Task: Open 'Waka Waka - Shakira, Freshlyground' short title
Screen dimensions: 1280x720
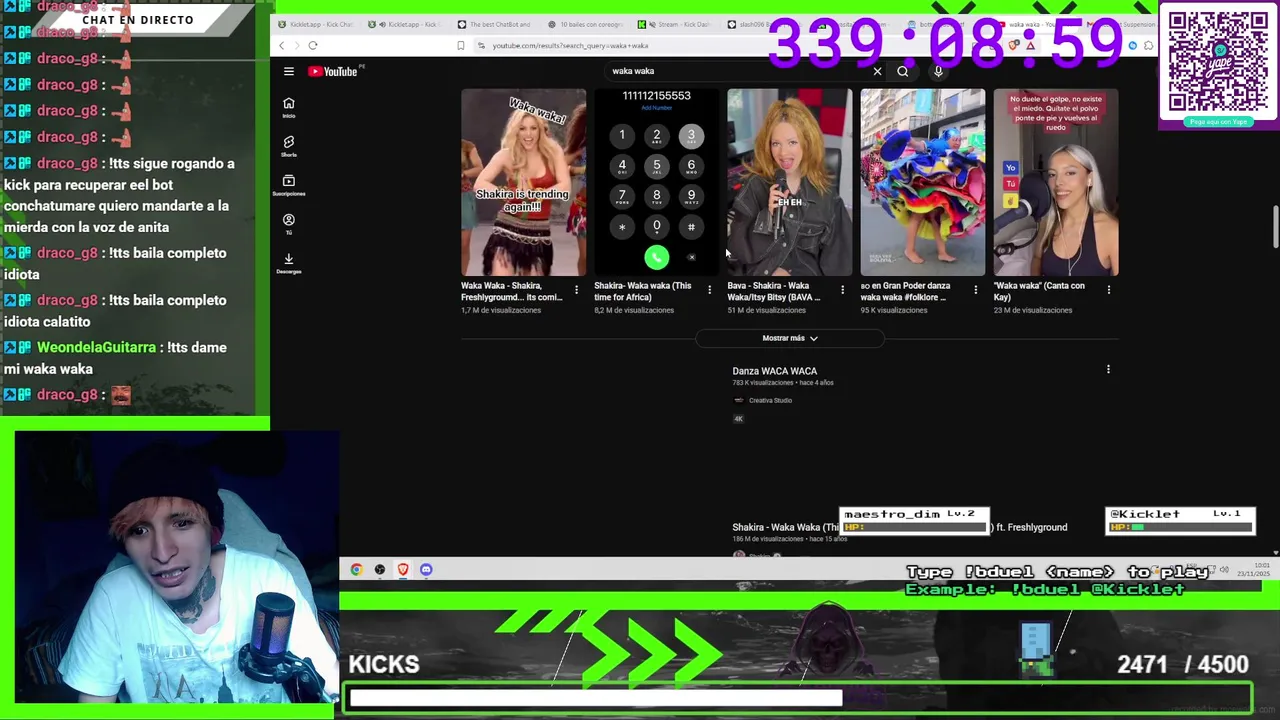Action: (512, 291)
